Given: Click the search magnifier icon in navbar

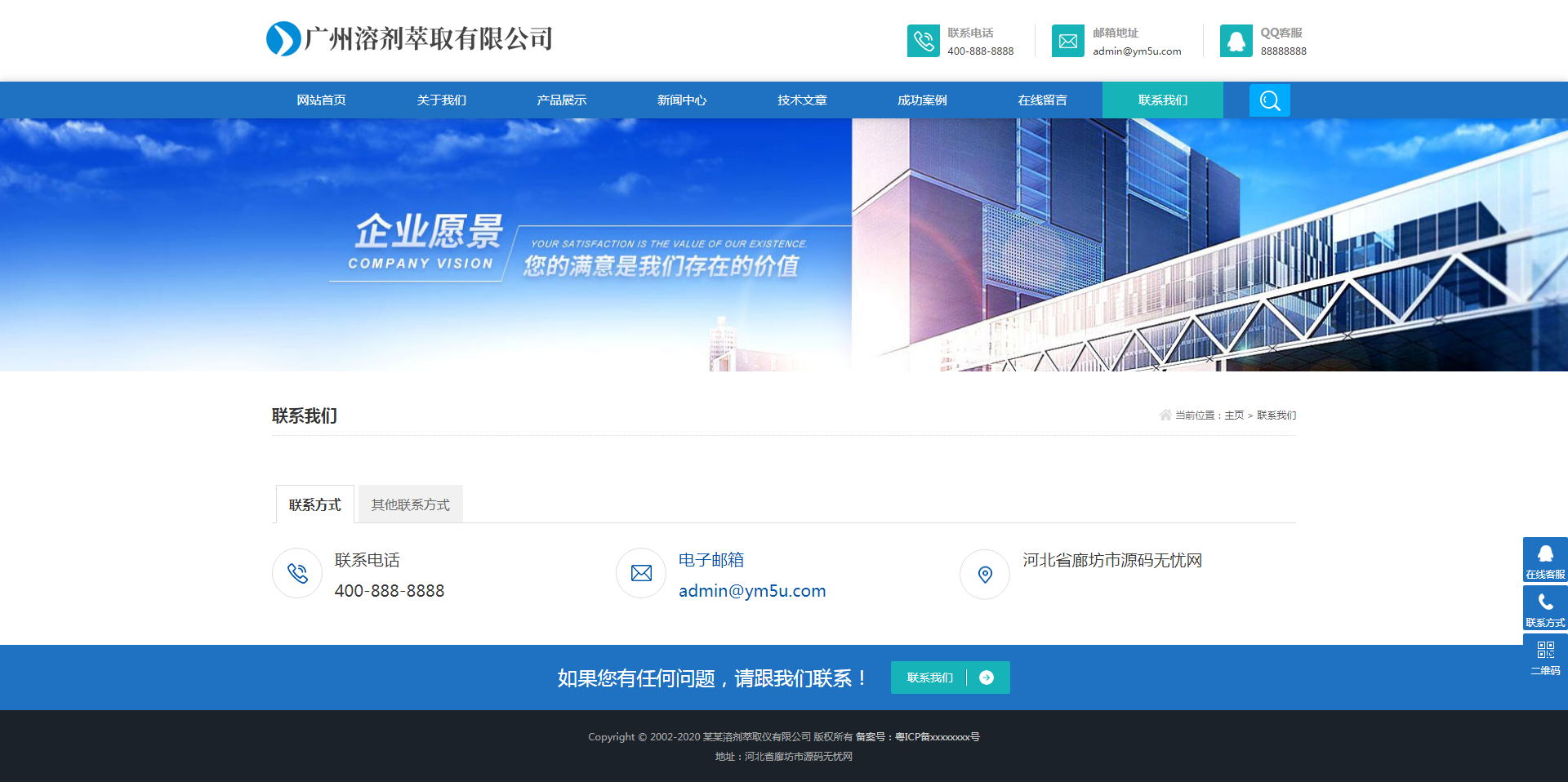Looking at the screenshot, I should click(1269, 100).
